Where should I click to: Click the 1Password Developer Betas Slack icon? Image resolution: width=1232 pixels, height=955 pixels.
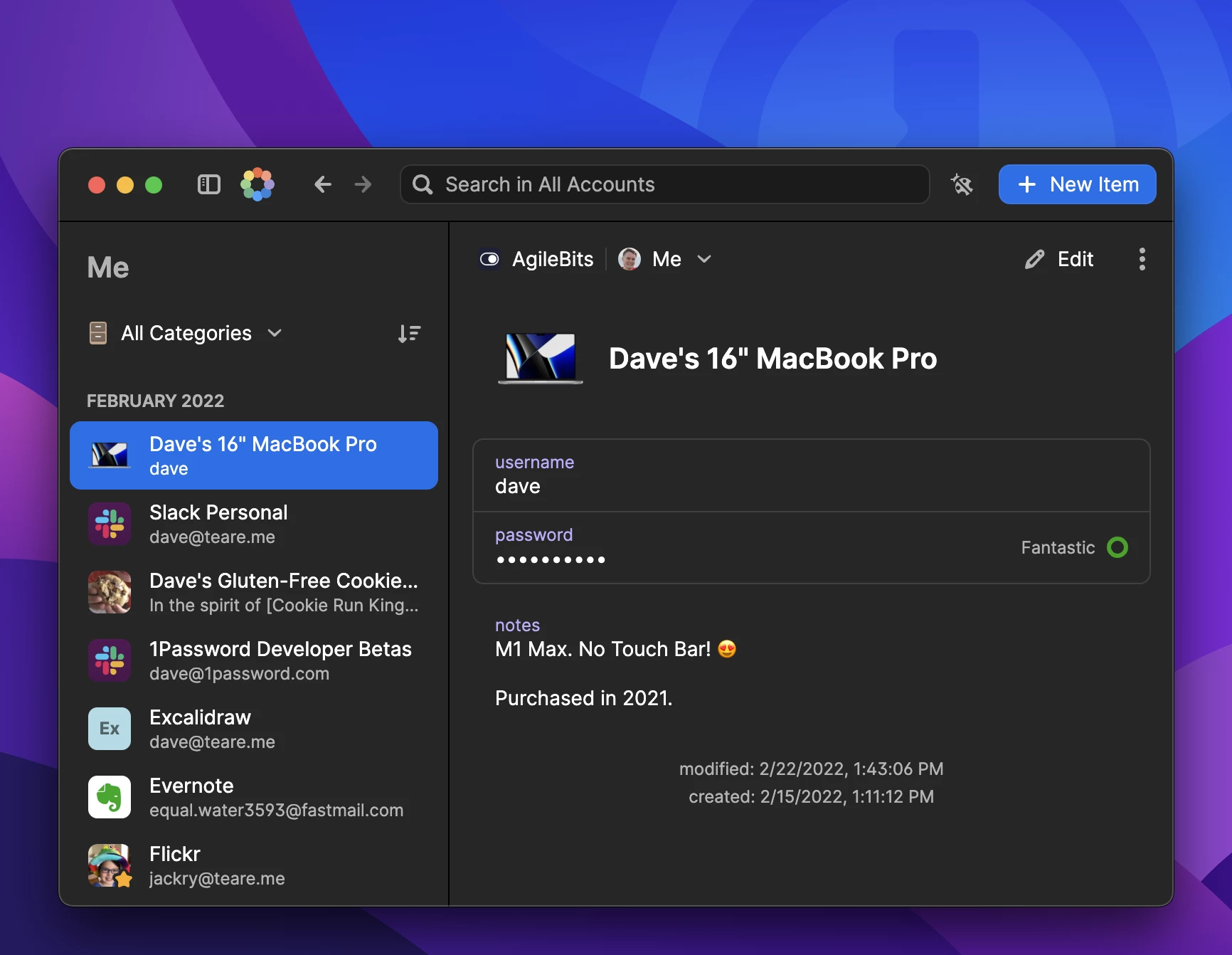coord(110,660)
